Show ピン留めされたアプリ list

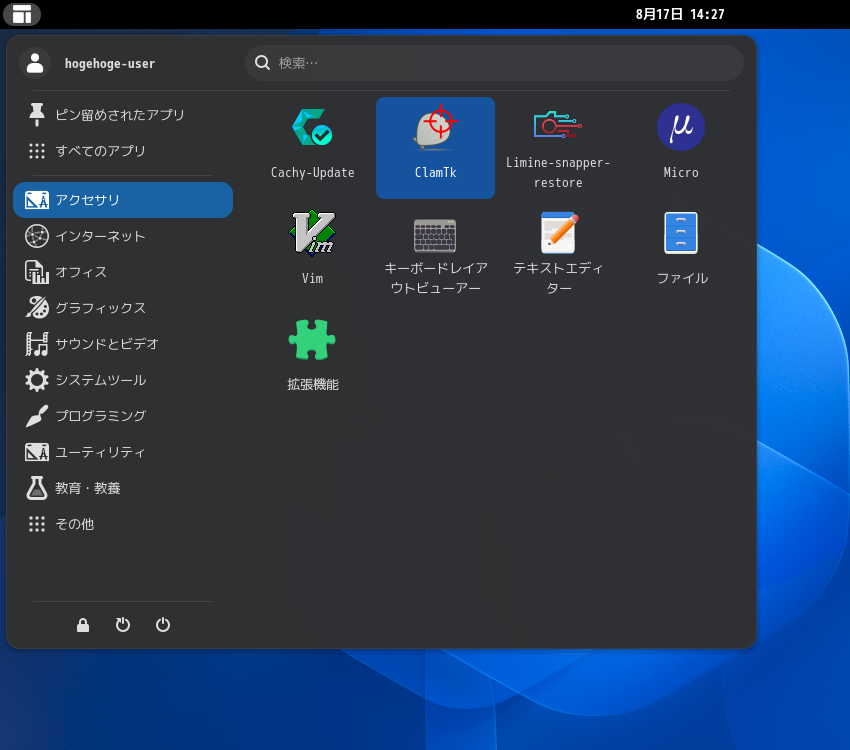(x=123, y=115)
